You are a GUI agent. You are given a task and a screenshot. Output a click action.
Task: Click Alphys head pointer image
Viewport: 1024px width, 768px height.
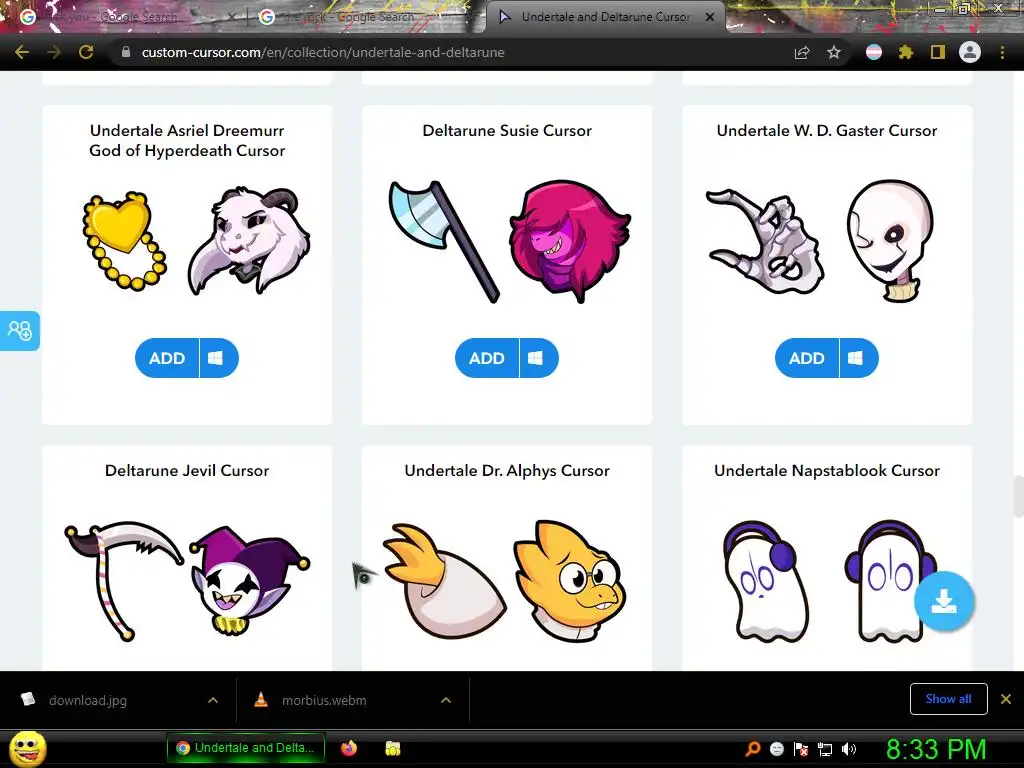570,581
